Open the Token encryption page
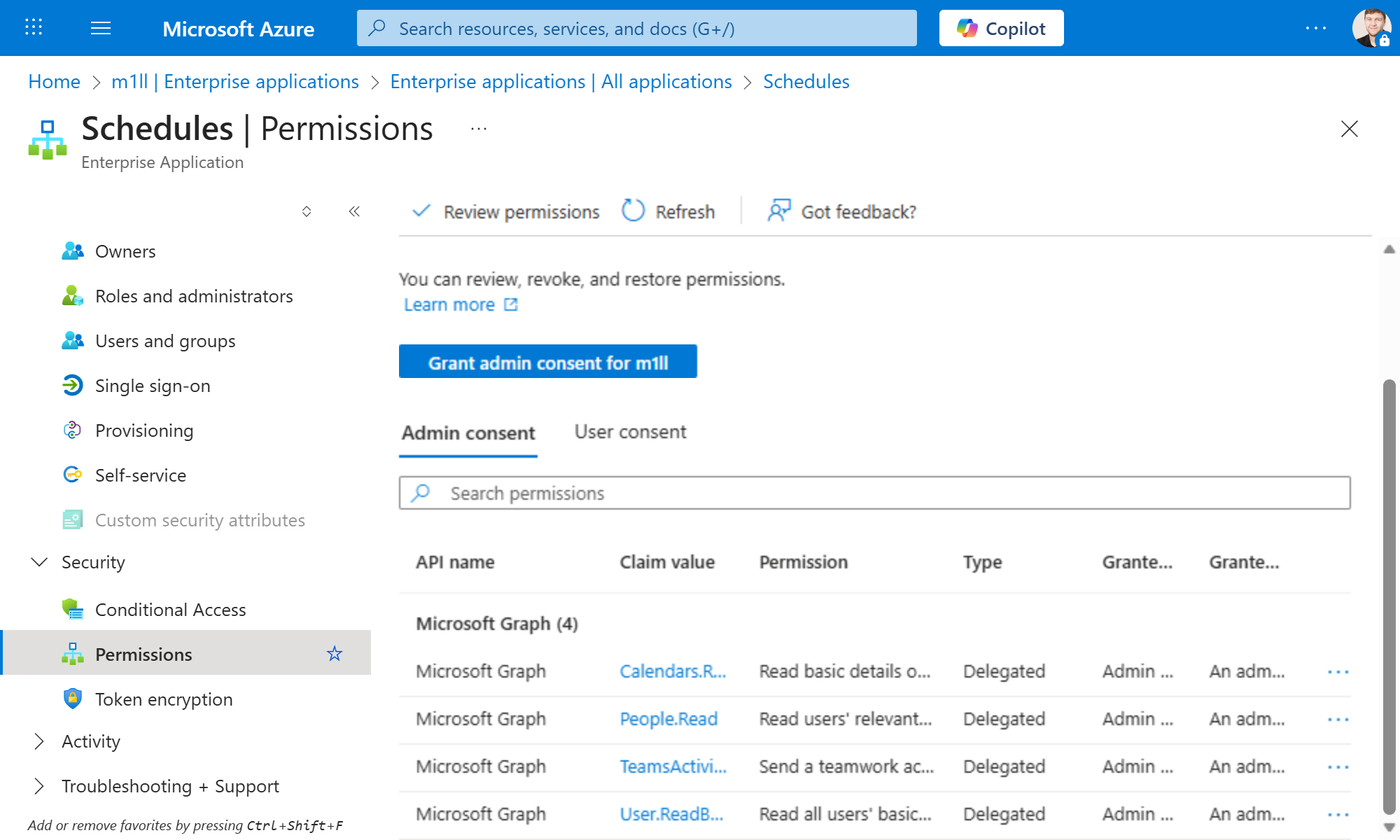Screen dimensions: 1400x840 164,699
